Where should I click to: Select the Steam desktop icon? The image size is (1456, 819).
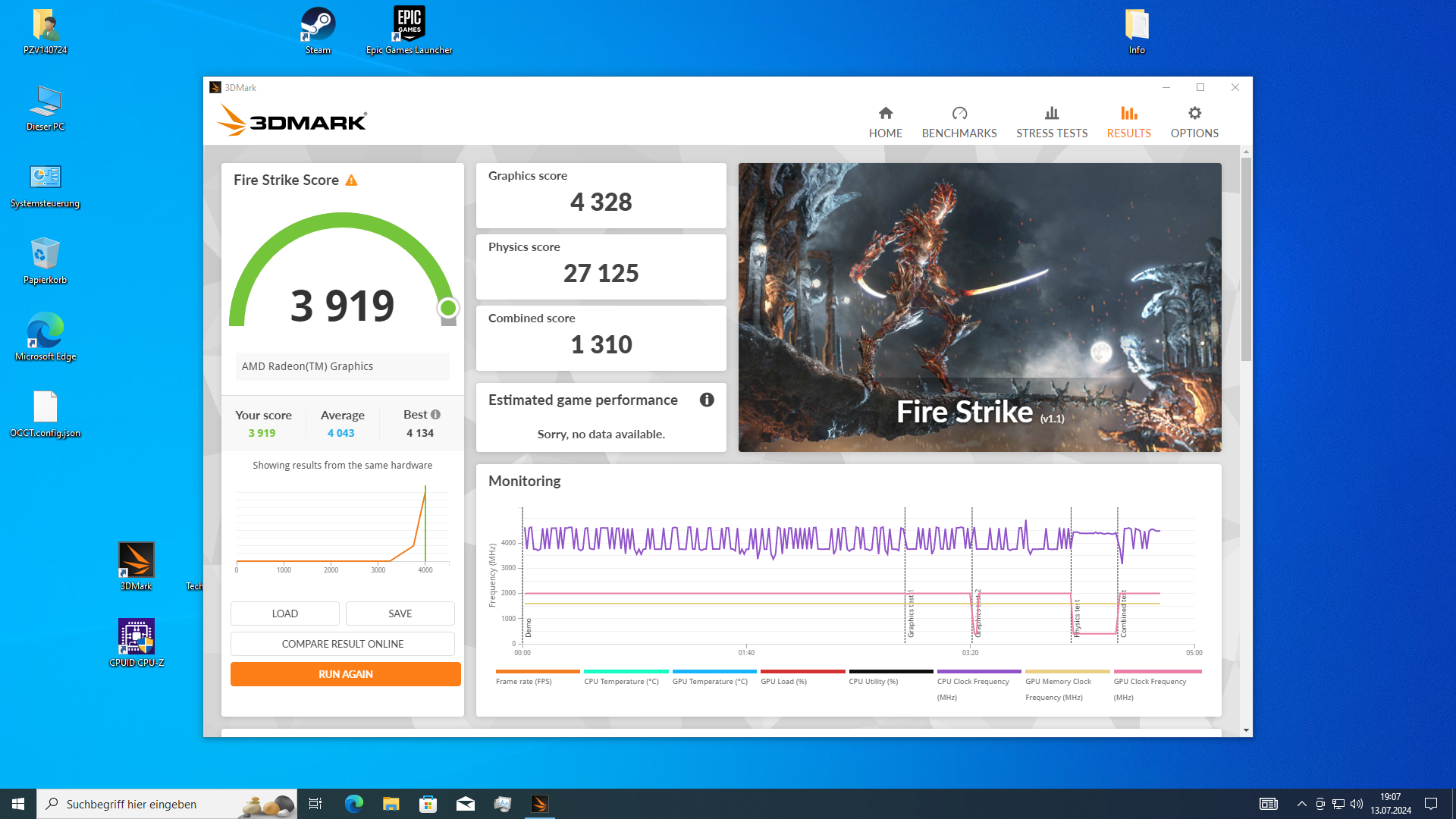tap(318, 31)
